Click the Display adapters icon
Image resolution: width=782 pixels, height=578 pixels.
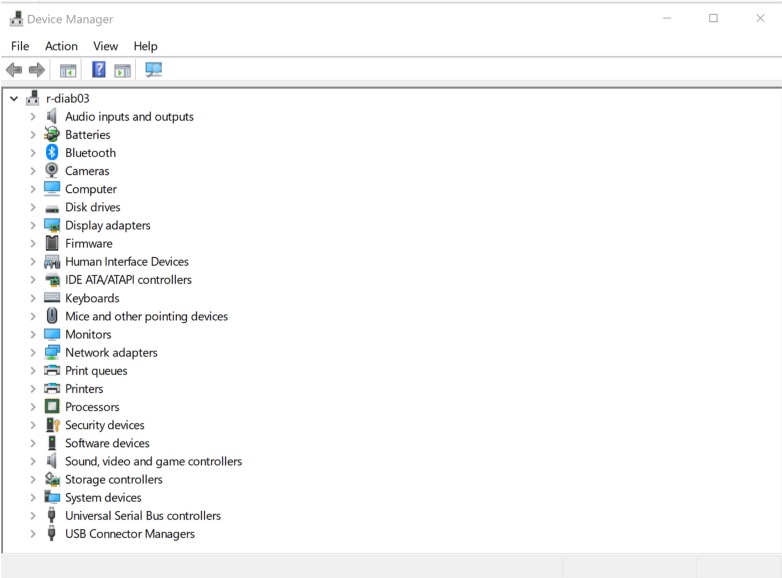click(x=52, y=225)
